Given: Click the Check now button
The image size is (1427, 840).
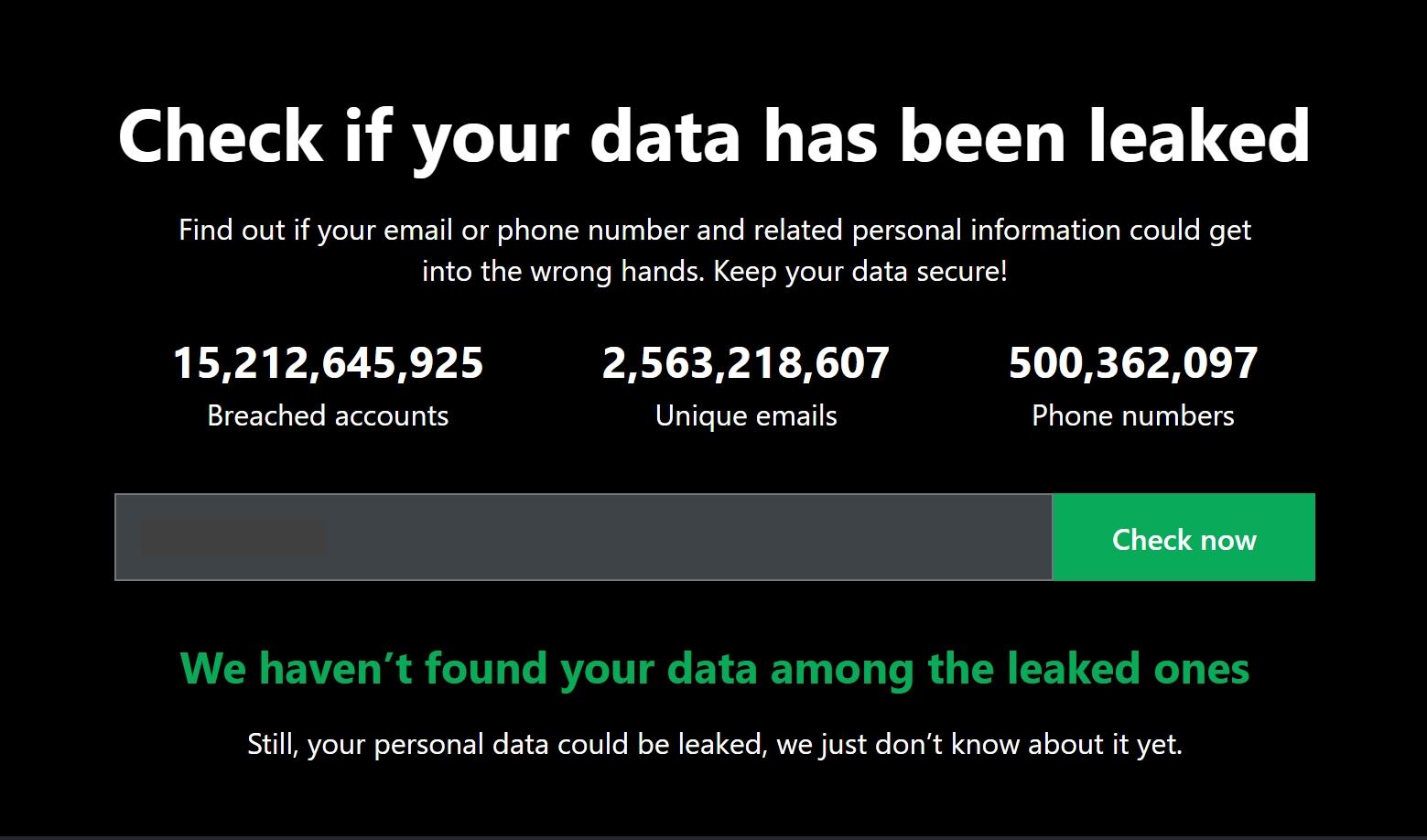Looking at the screenshot, I should click(x=1184, y=538).
